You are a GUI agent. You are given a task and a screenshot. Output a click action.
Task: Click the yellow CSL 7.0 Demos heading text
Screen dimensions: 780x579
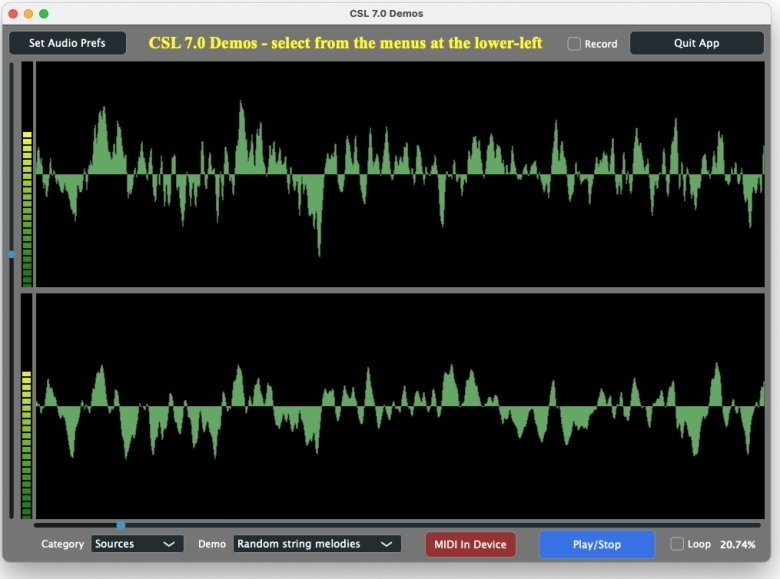pos(345,43)
